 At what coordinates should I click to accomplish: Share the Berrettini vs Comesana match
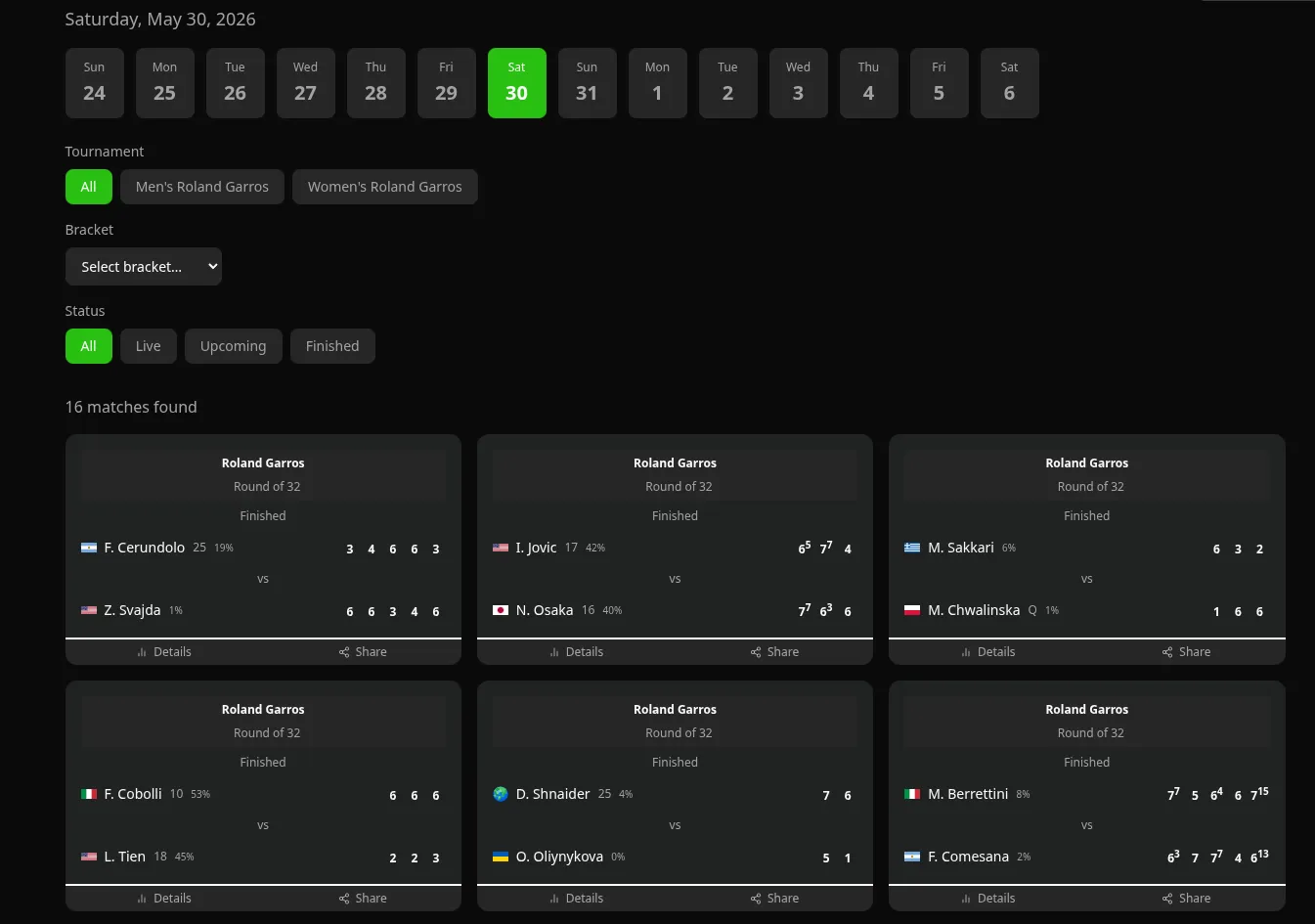click(1186, 899)
